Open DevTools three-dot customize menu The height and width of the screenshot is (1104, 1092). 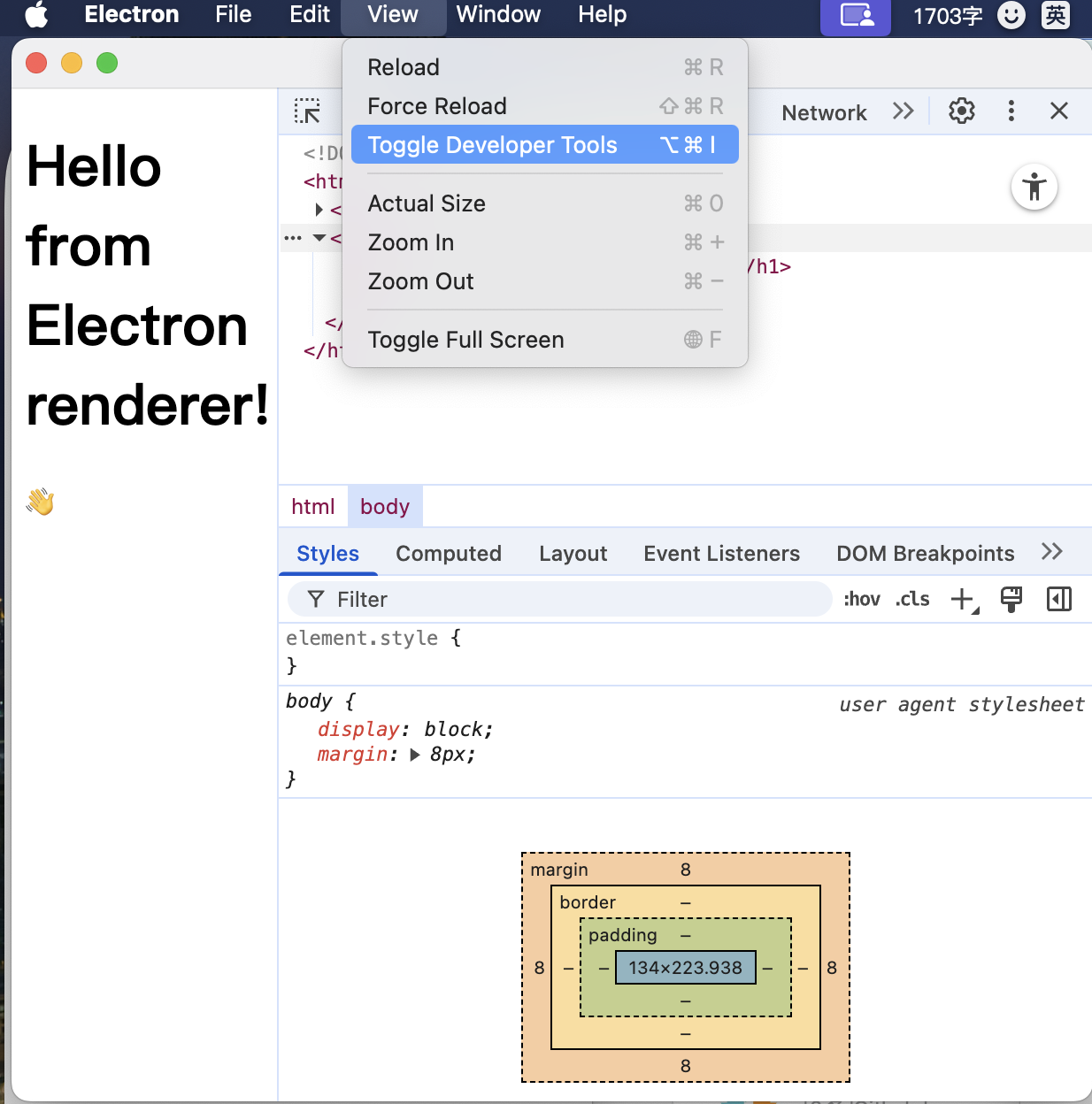1011,111
